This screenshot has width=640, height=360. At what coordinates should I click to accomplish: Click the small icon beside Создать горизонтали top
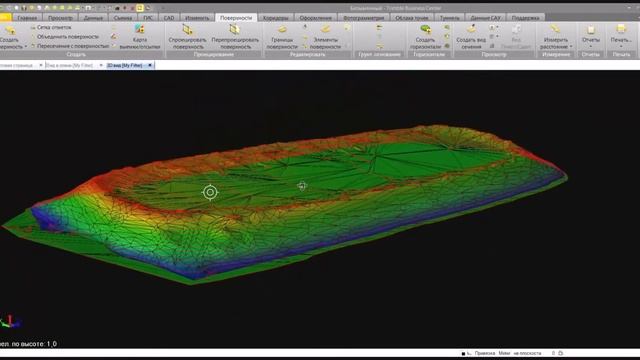point(447,27)
